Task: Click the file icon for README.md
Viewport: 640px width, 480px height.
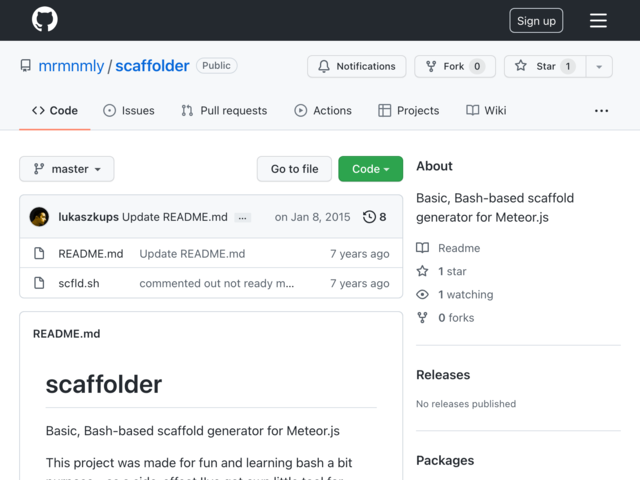Action: [39, 253]
